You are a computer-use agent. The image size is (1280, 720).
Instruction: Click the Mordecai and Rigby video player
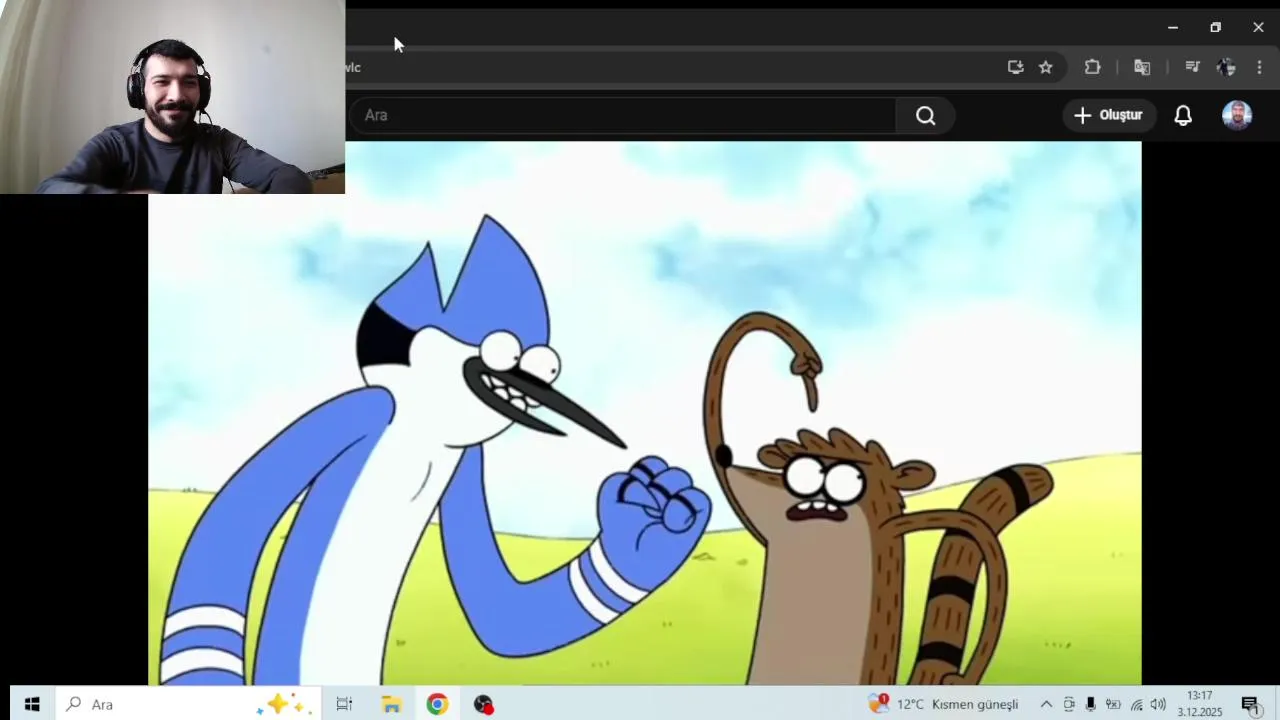(x=644, y=413)
